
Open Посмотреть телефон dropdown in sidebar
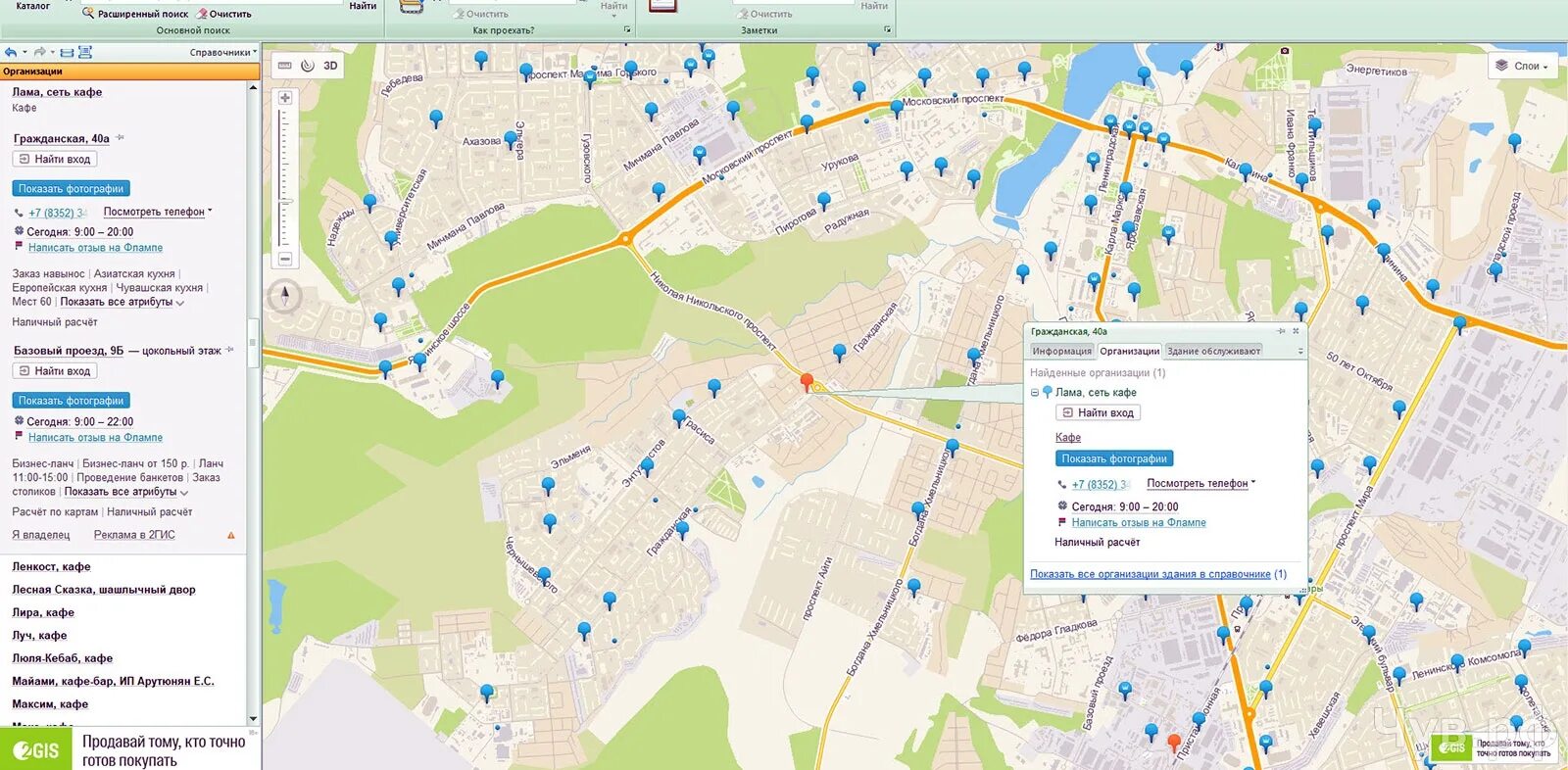point(158,212)
